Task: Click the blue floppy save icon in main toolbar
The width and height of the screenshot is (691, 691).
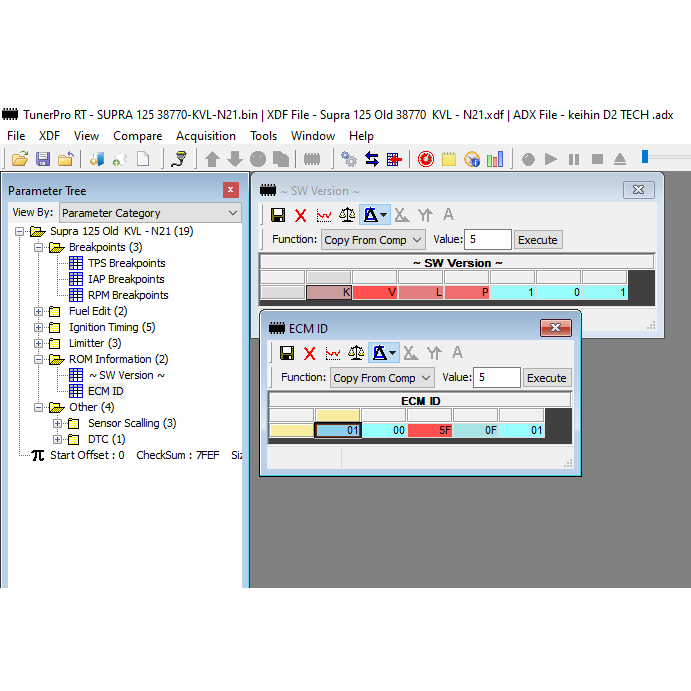Action: [x=42, y=159]
